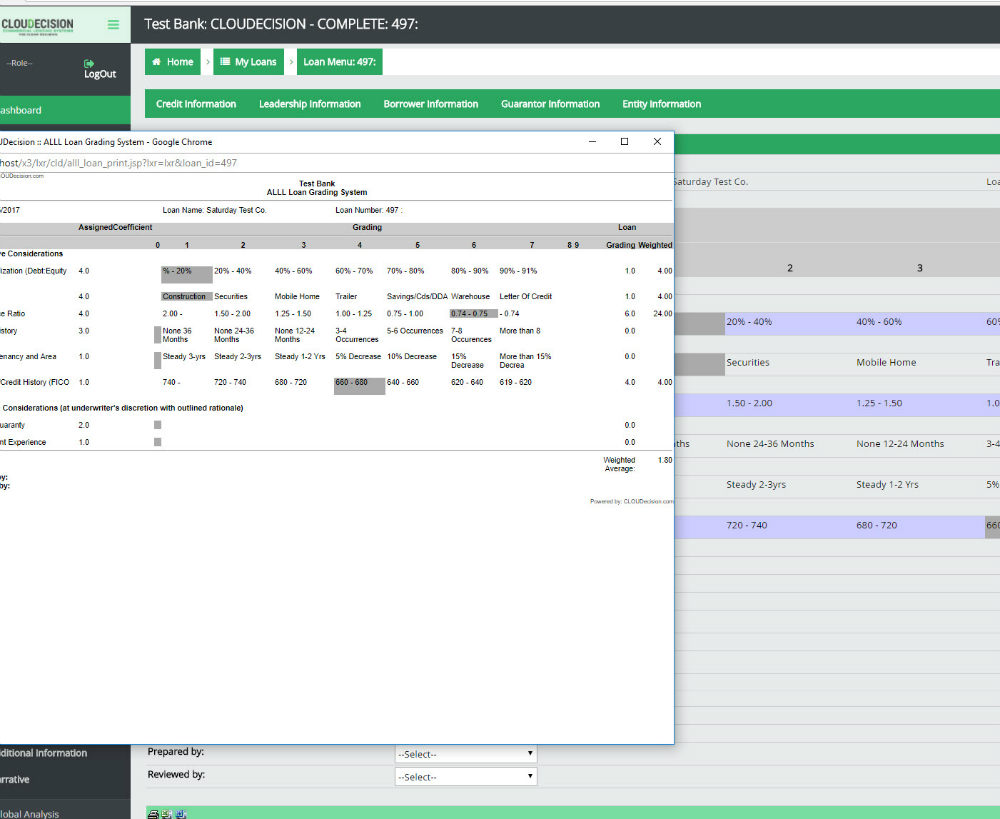Maximize the ALLL Loan Grading popup window
Image resolution: width=1000 pixels, height=819 pixels.
[x=624, y=142]
